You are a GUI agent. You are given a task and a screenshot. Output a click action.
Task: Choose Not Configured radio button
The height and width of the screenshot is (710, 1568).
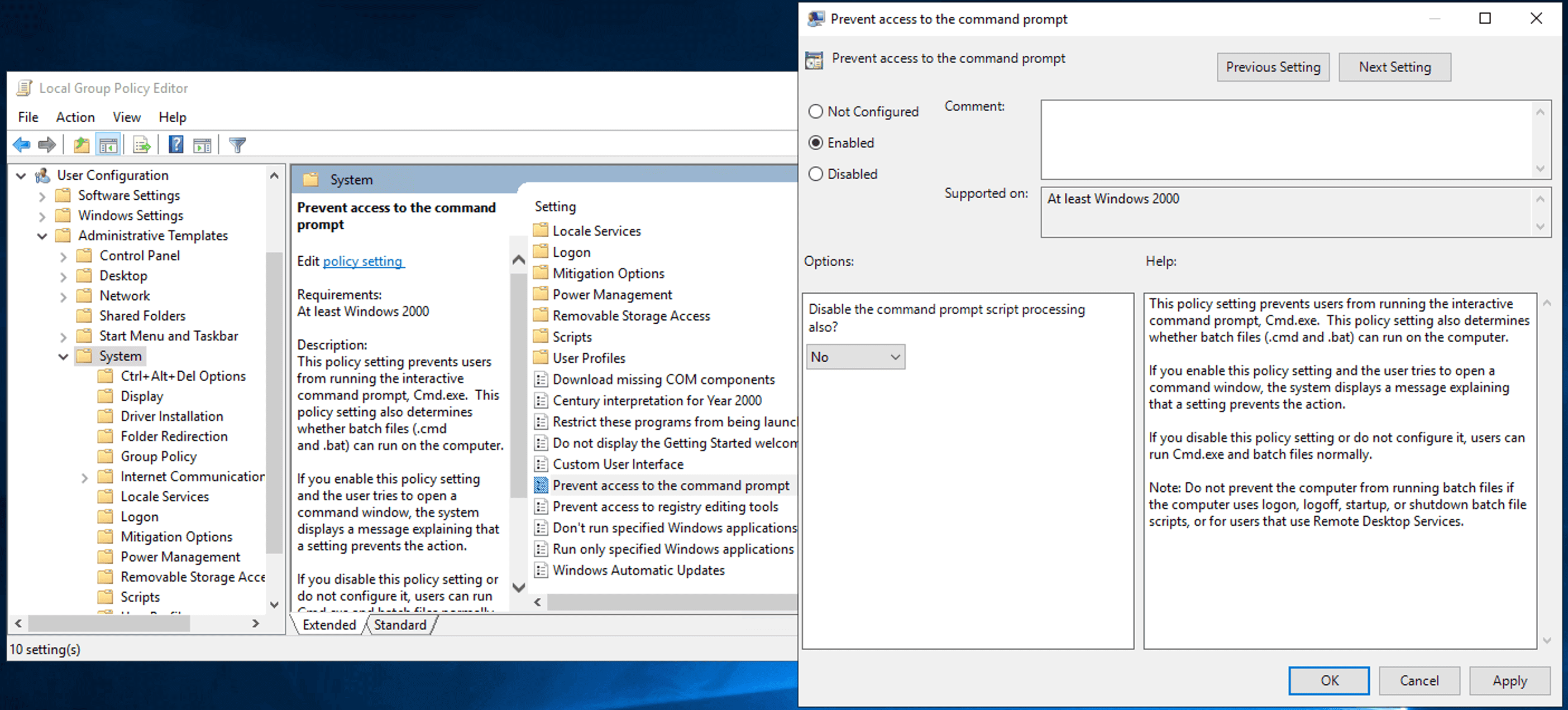click(x=816, y=111)
